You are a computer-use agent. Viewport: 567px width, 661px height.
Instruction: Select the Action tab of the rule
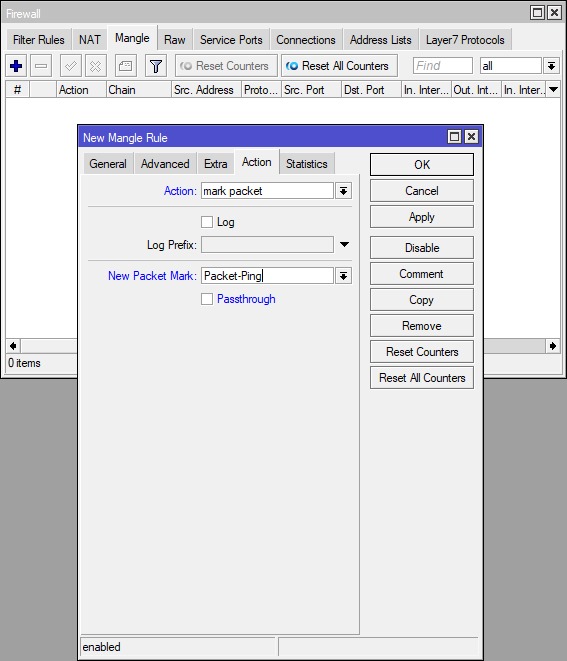(257, 162)
